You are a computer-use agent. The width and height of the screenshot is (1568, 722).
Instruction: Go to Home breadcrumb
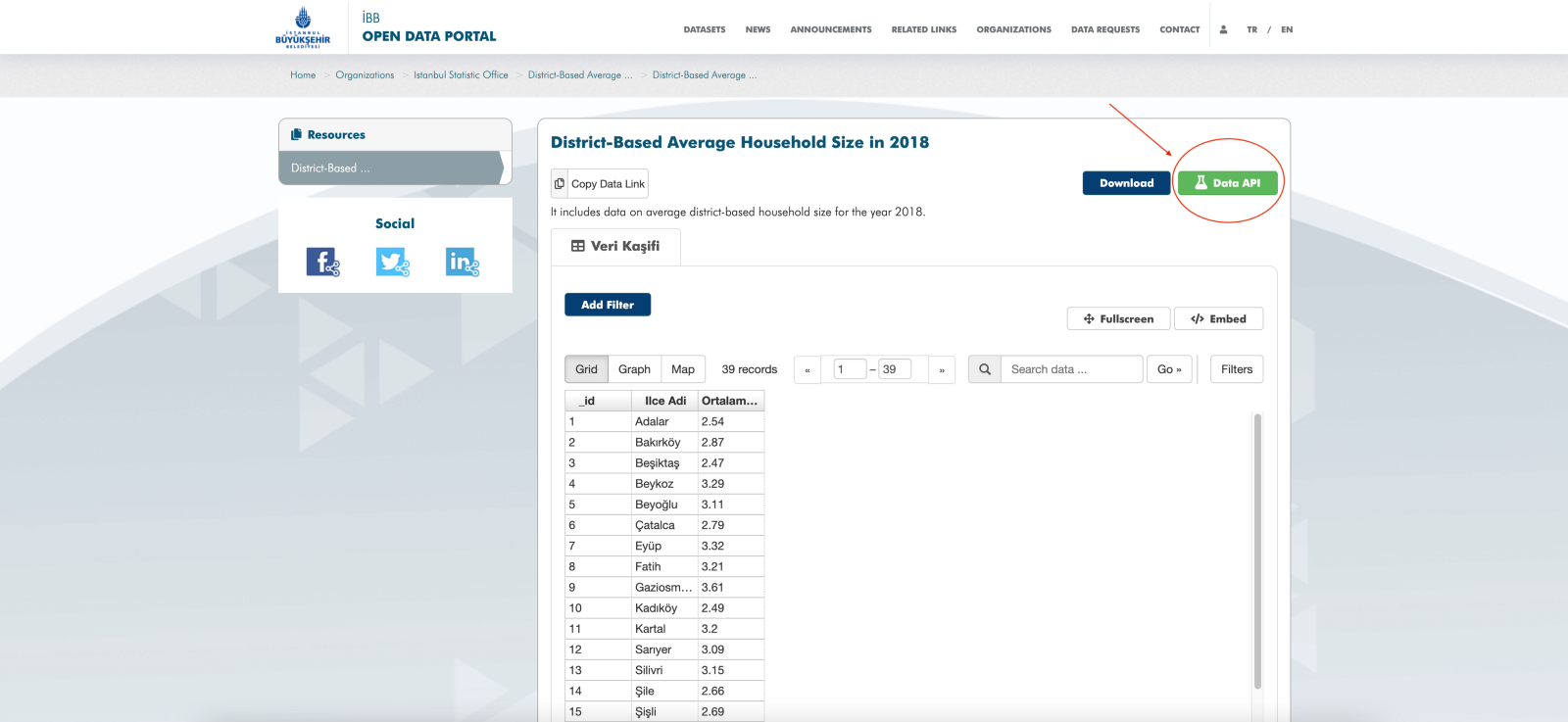pos(303,74)
